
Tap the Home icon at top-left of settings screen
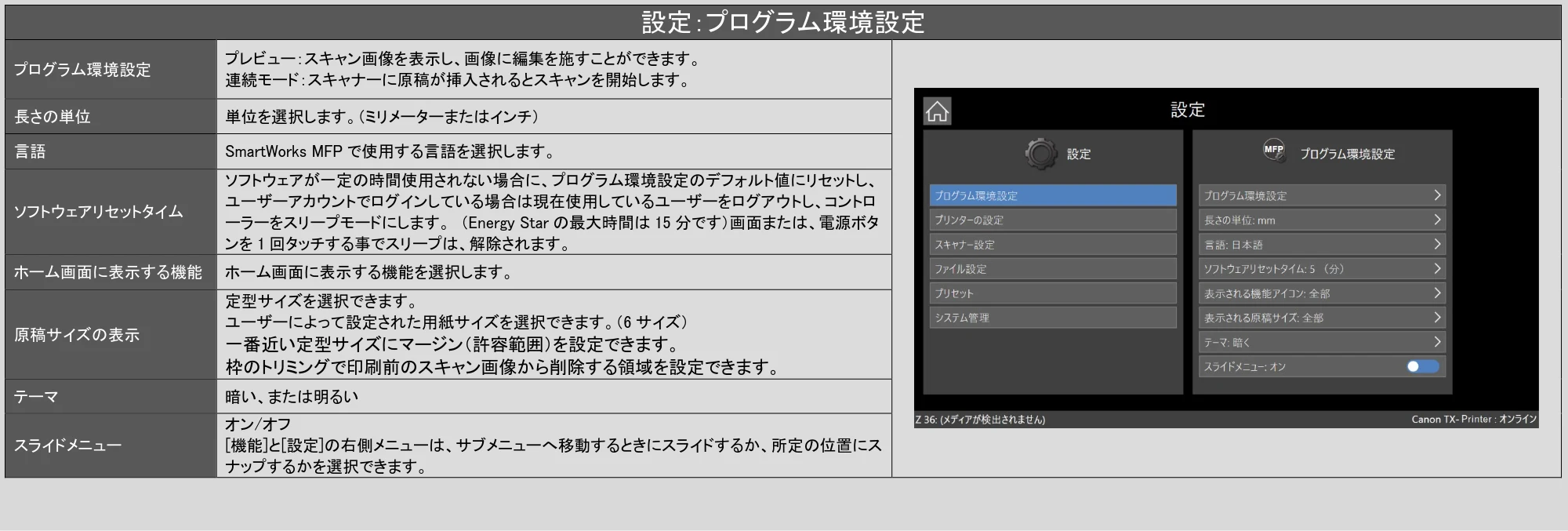(937, 111)
